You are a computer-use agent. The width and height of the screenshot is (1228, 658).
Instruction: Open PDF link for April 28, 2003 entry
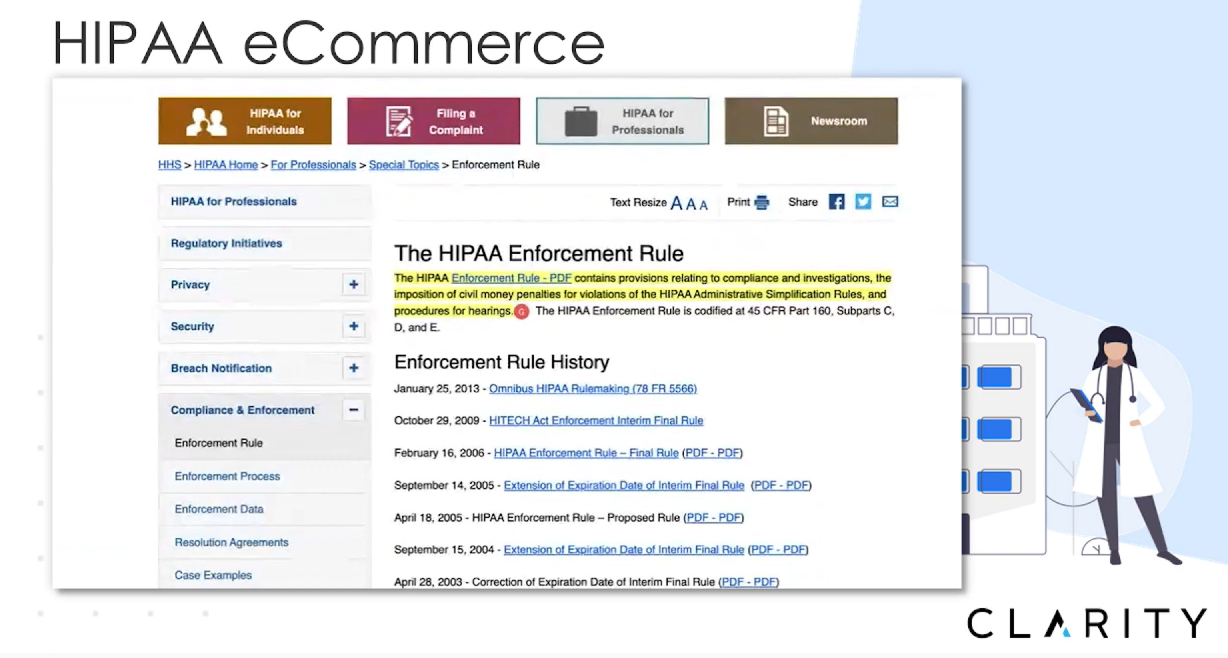pos(749,582)
